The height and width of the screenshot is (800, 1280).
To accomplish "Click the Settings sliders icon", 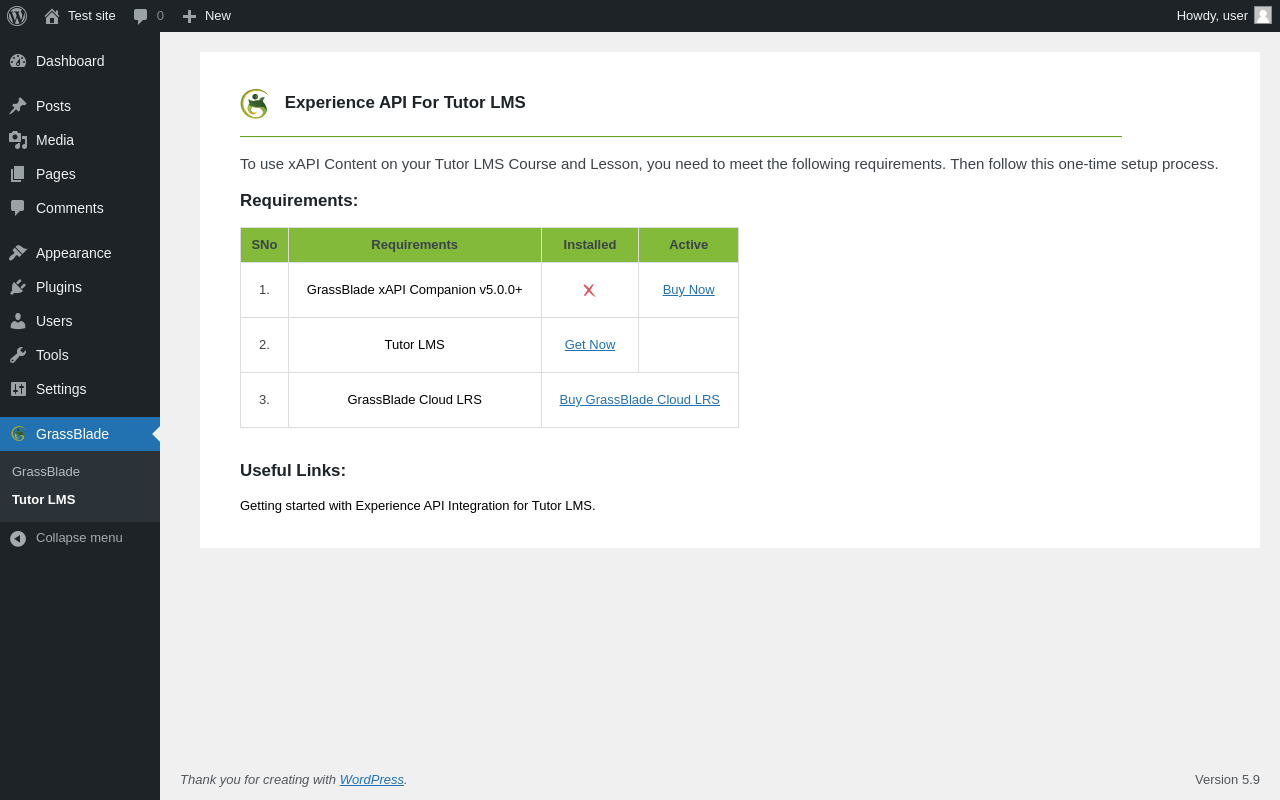I will tap(18, 389).
